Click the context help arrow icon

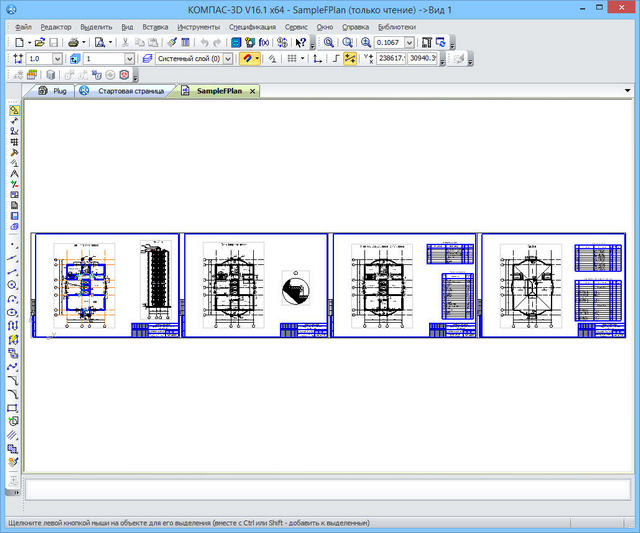click(x=300, y=43)
